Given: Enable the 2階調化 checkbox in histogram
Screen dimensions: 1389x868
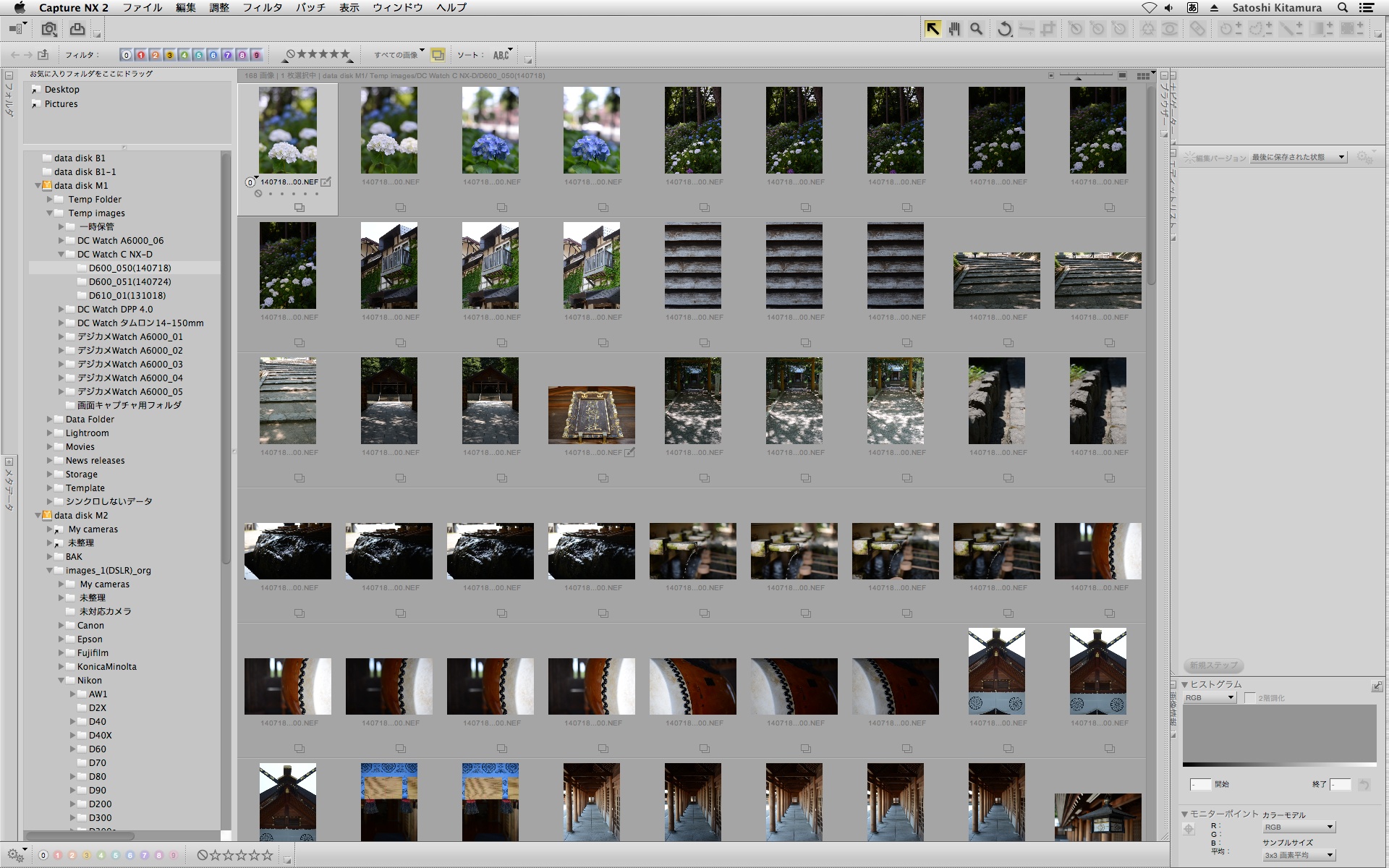Looking at the screenshot, I should [x=1249, y=697].
